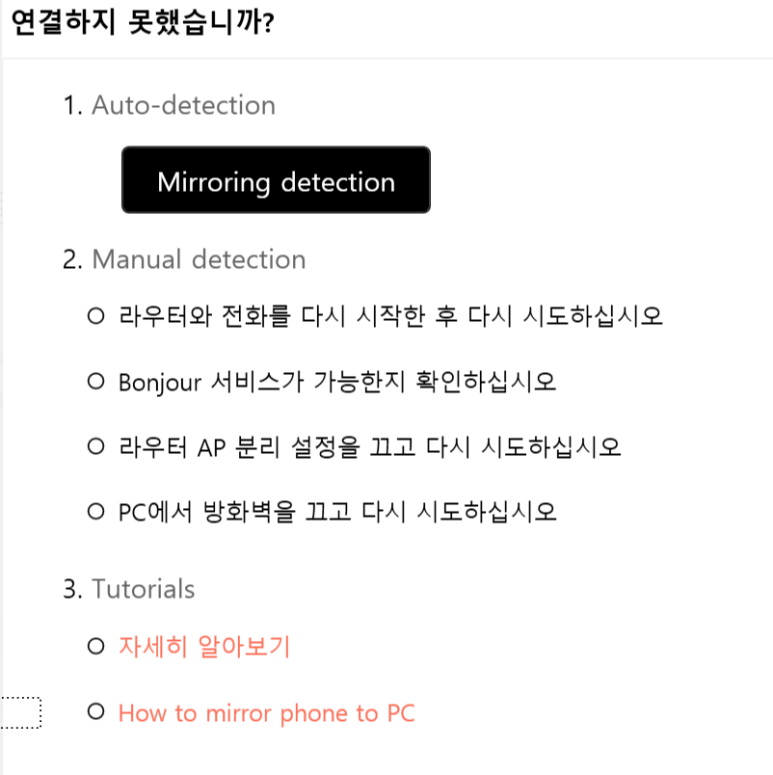This screenshot has height=775, width=773.
Task: Click the 라우터 AP 분리 설정을 끄고 tip
Action: coord(370,447)
